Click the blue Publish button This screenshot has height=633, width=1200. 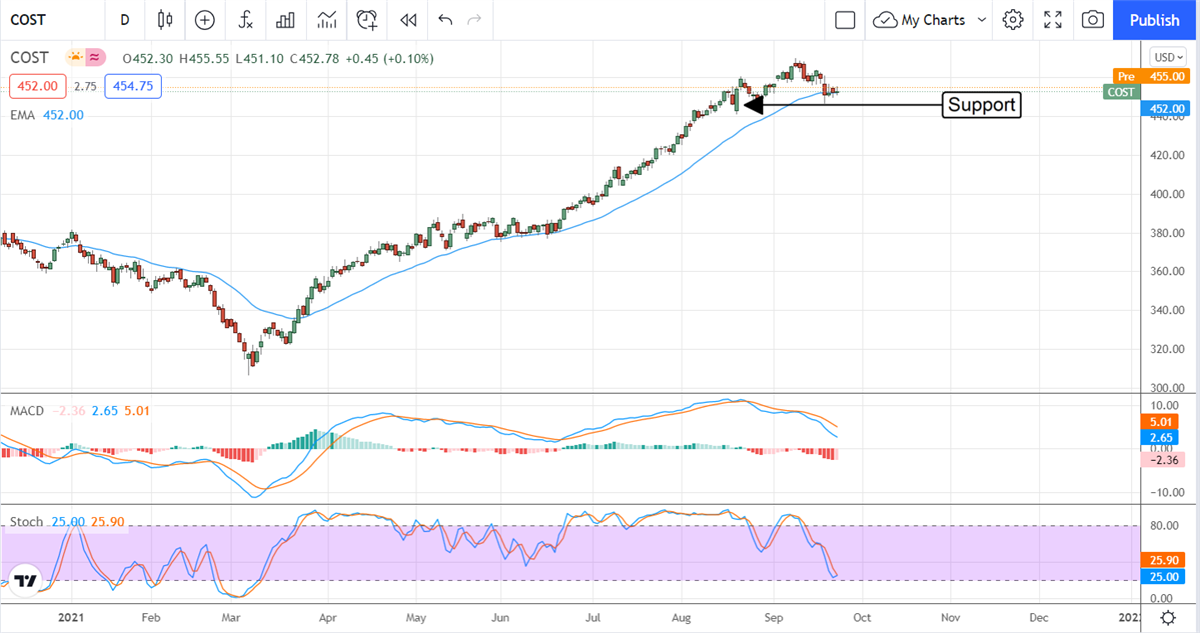tap(1155, 20)
